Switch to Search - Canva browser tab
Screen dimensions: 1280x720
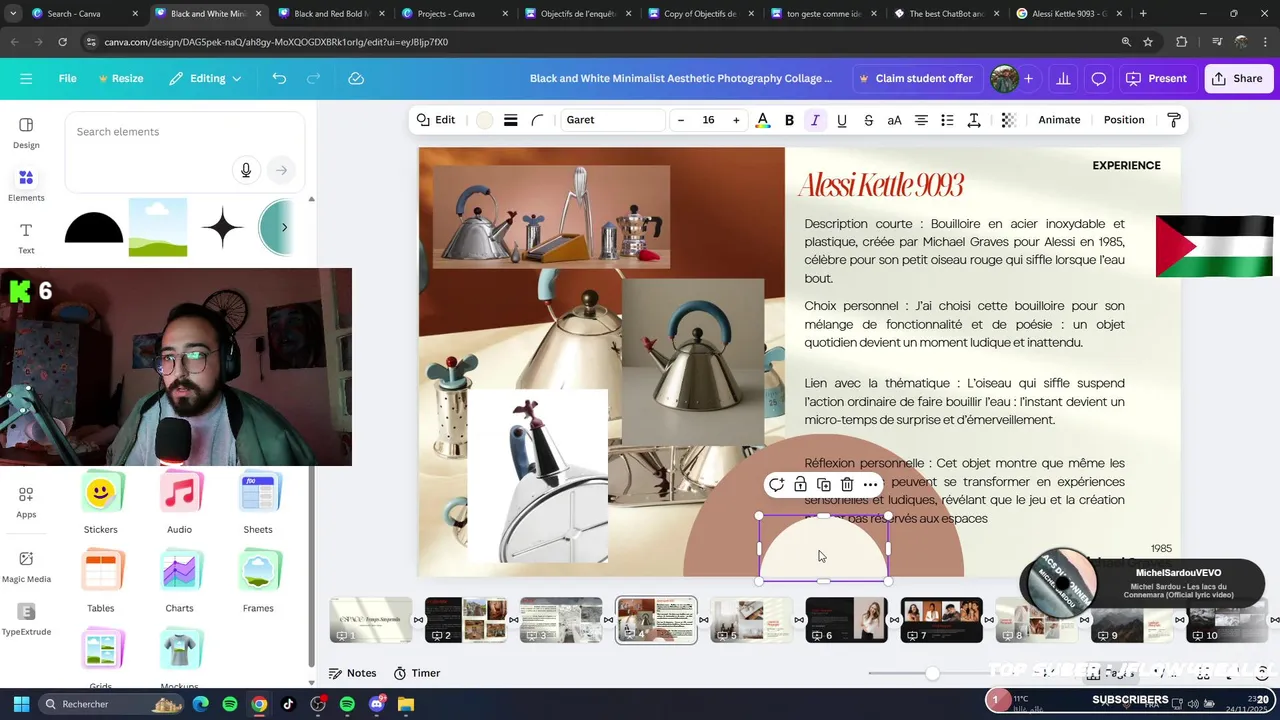(x=84, y=14)
